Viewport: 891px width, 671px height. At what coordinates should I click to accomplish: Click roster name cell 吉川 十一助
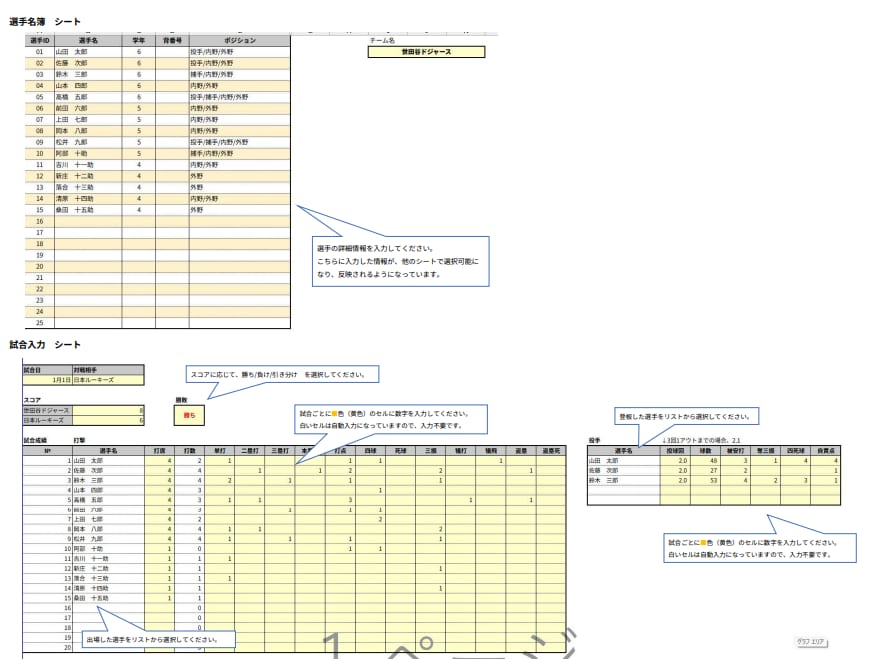(x=88, y=165)
